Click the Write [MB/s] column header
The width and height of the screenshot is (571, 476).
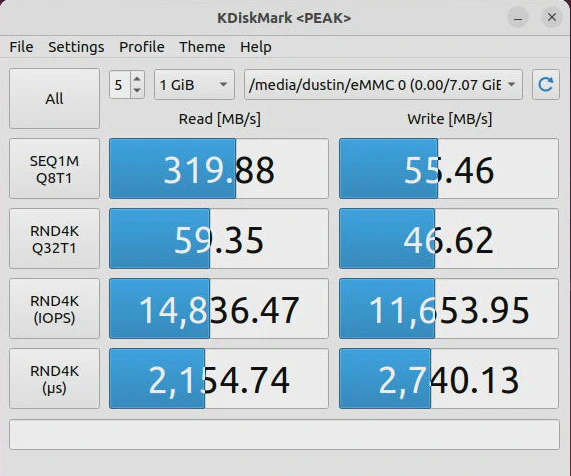449,119
